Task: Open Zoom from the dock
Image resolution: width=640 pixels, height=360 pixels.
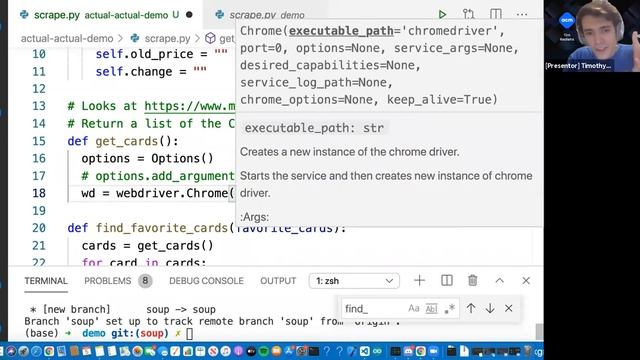Action: point(433,351)
